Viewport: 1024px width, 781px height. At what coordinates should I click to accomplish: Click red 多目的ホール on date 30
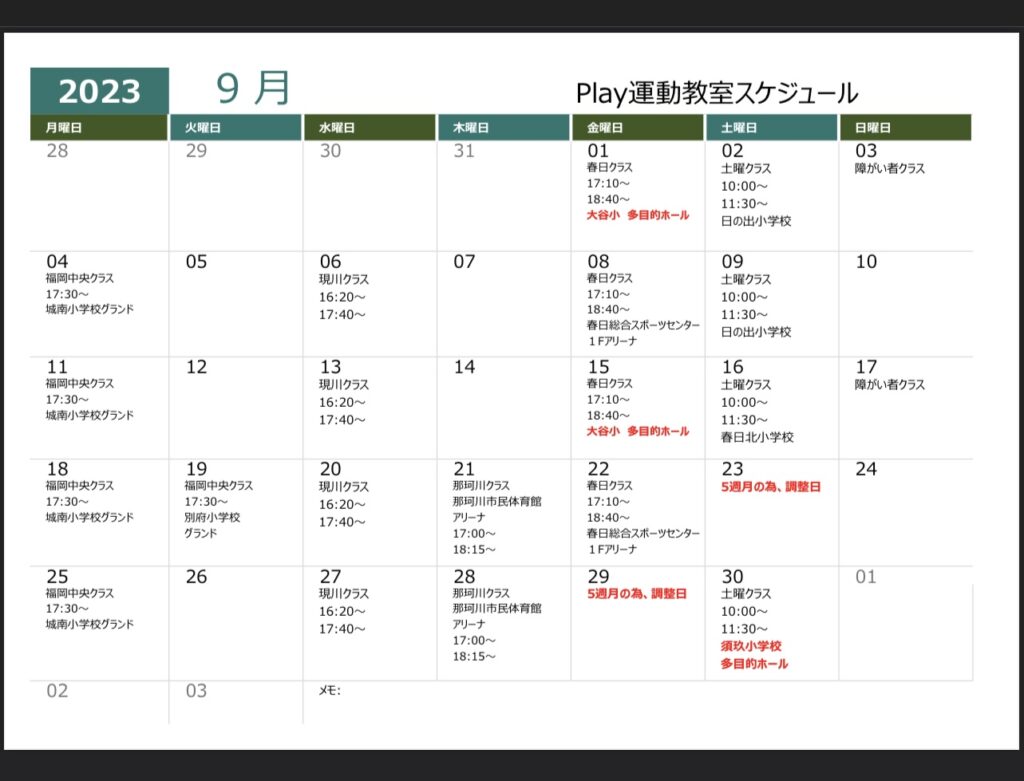(x=754, y=663)
